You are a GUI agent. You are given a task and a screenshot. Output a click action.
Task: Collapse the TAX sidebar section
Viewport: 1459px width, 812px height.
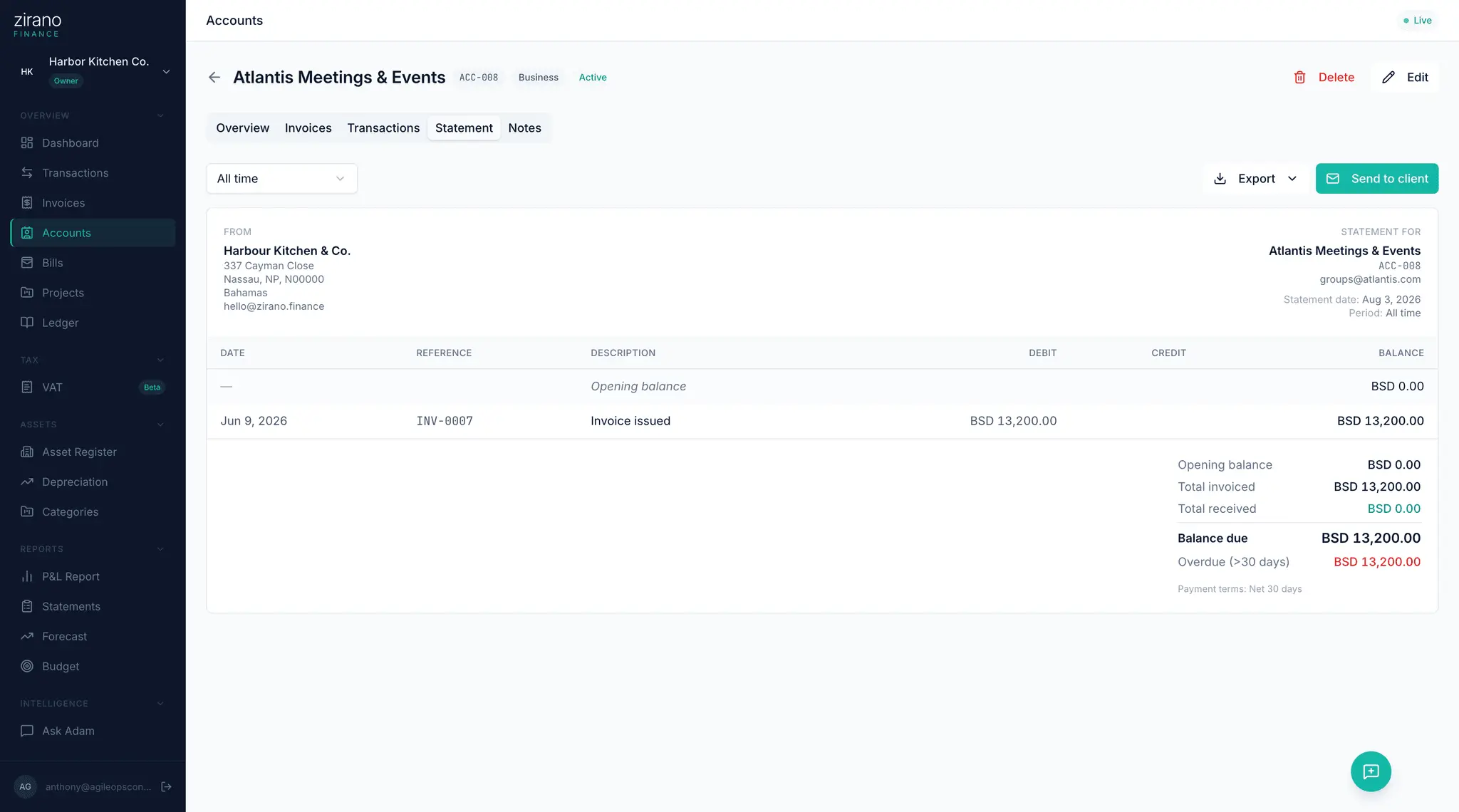point(160,360)
